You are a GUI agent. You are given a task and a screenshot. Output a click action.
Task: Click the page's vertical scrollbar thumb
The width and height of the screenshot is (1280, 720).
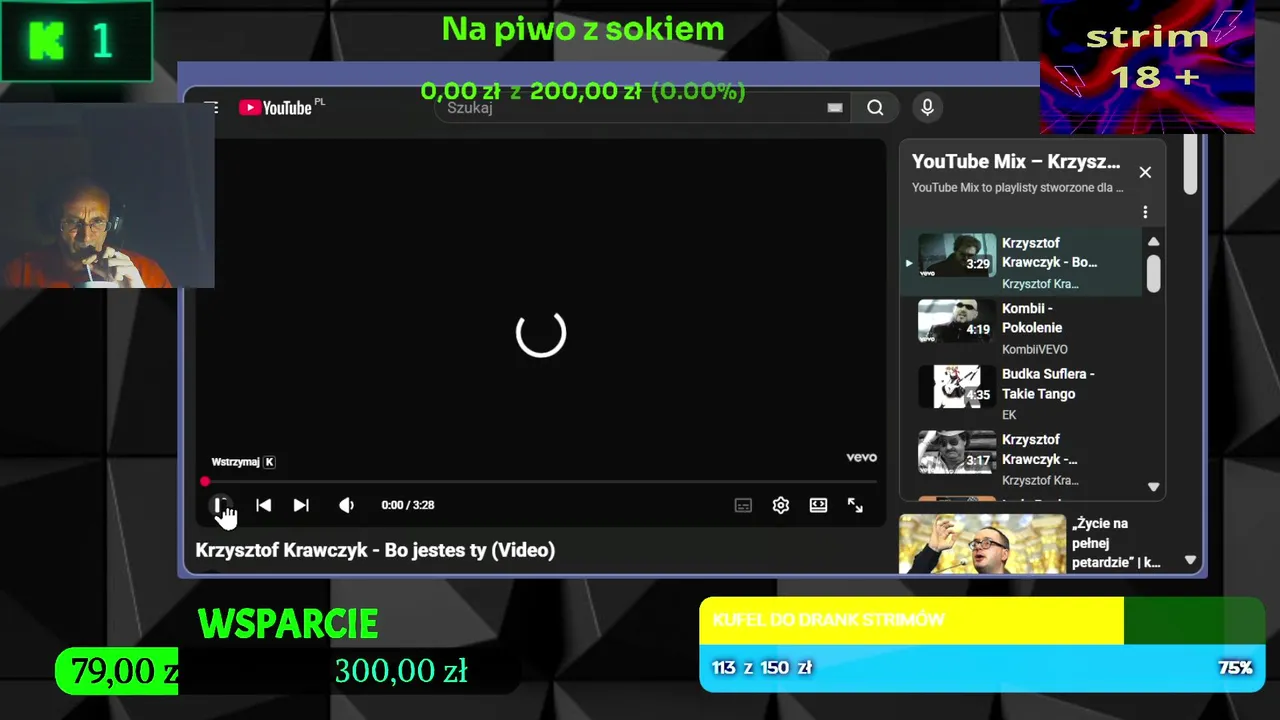coord(1190,164)
